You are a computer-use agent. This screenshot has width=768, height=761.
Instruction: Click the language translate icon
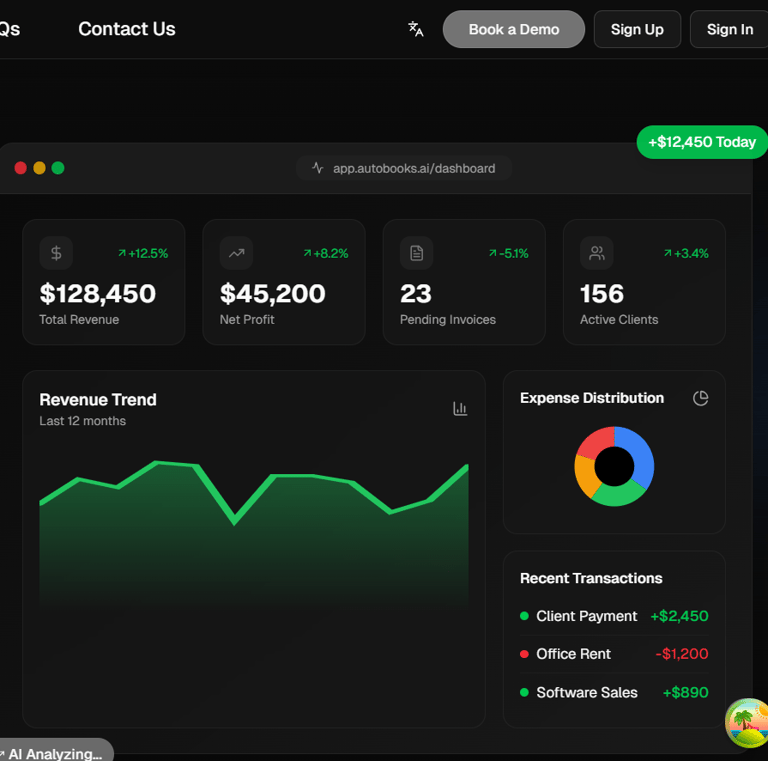[415, 29]
